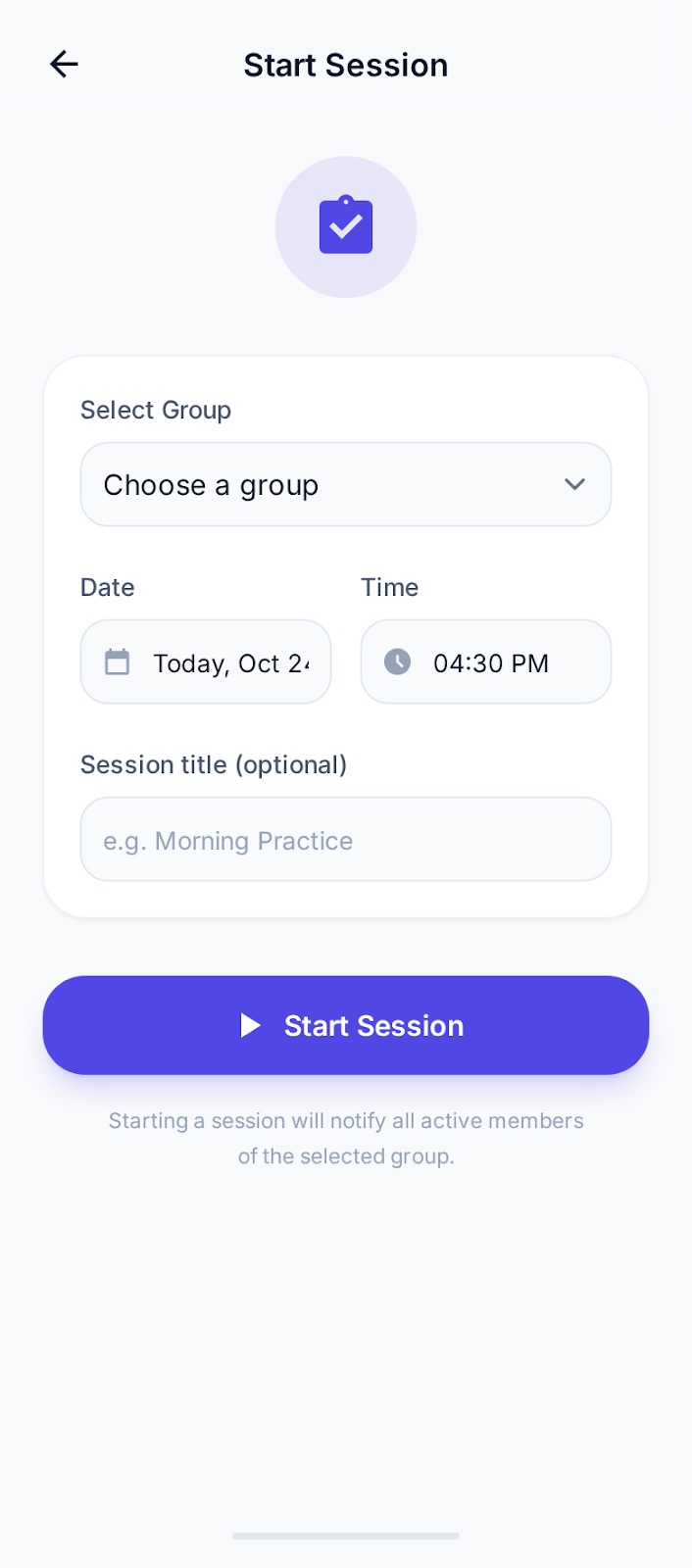Open the Choose a group dropdown
This screenshot has width=692, height=1568.
pyautogui.click(x=345, y=484)
